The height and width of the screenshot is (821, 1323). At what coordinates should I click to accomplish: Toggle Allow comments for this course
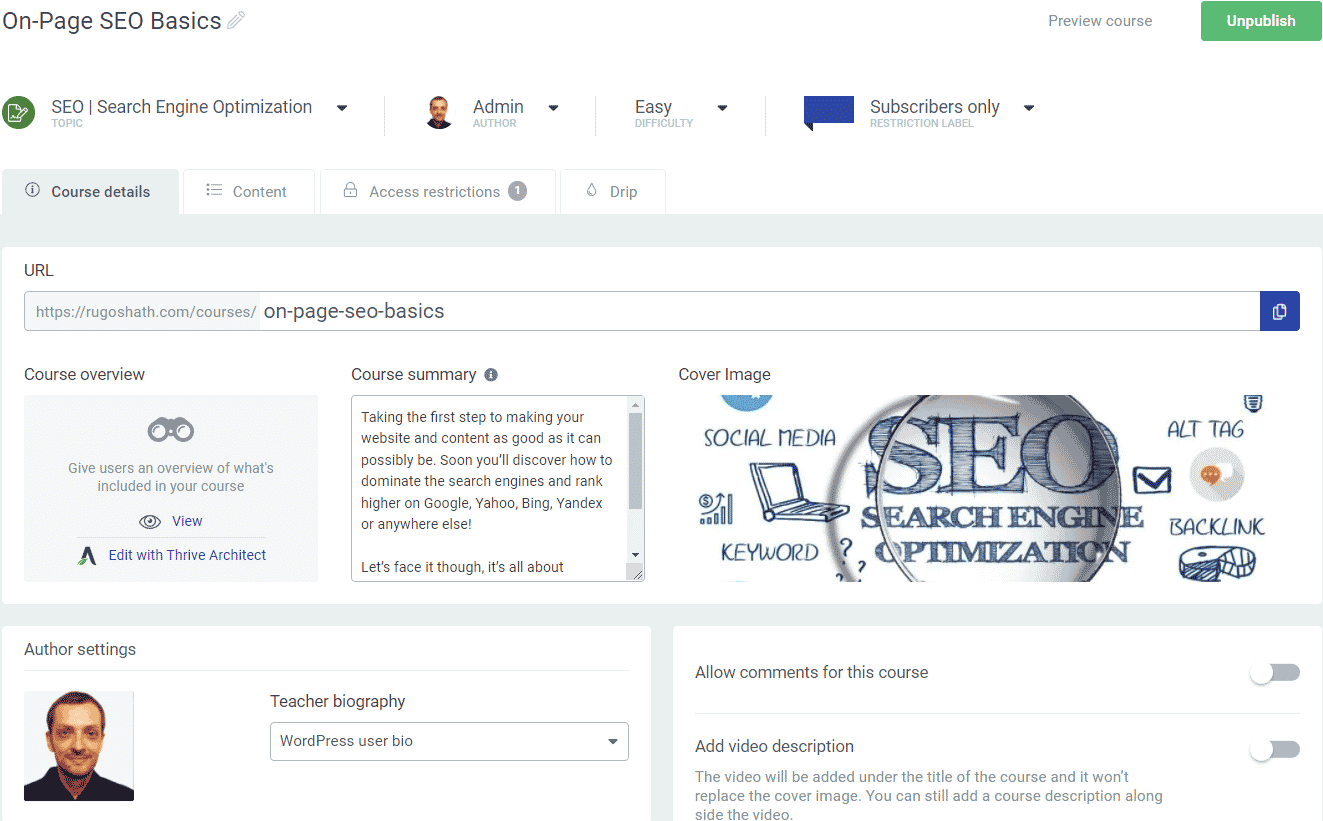[1274, 673]
